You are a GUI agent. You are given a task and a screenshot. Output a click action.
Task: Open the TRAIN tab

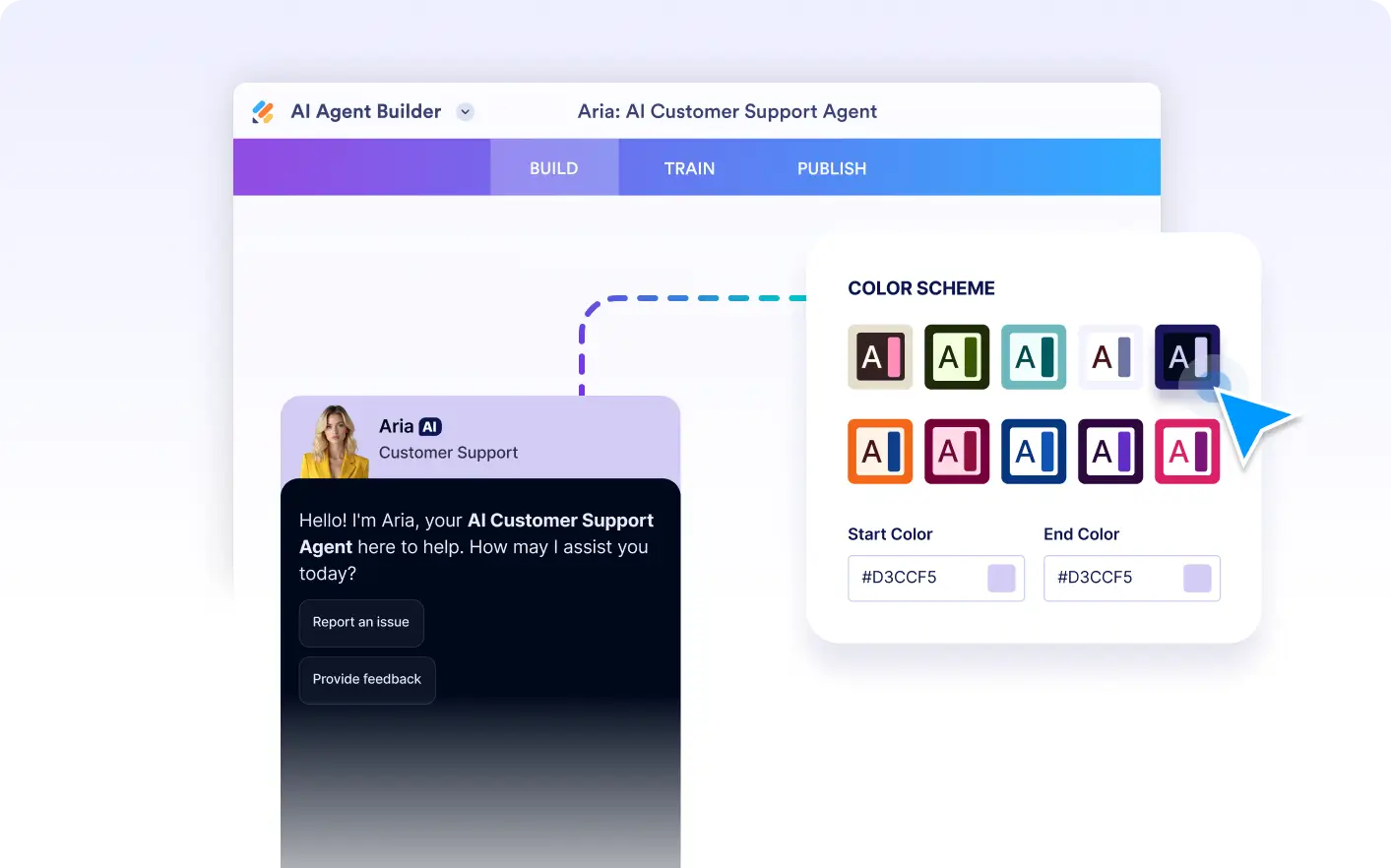tap(689, 168)
